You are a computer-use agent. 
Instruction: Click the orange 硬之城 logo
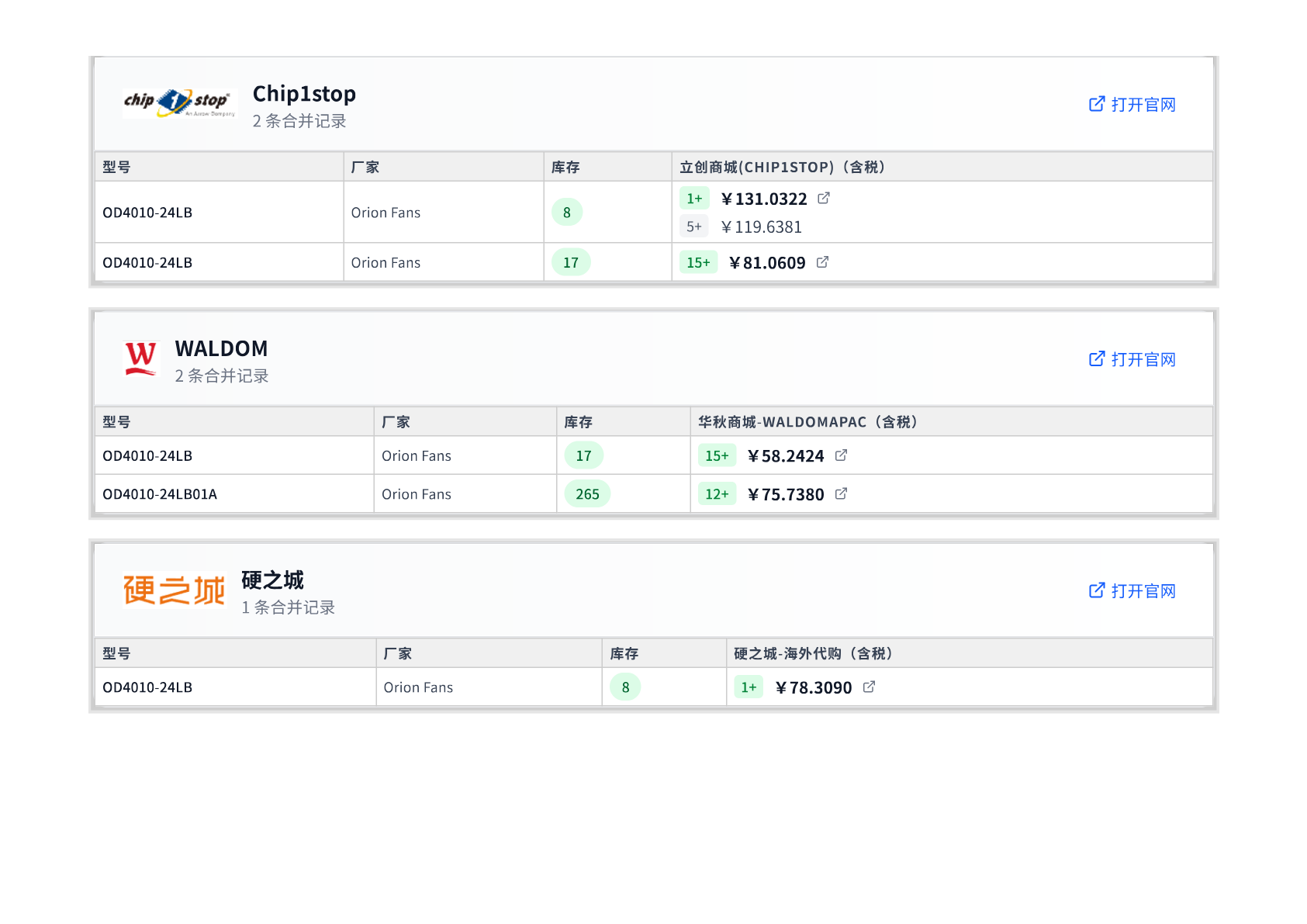tap(172, 590)
